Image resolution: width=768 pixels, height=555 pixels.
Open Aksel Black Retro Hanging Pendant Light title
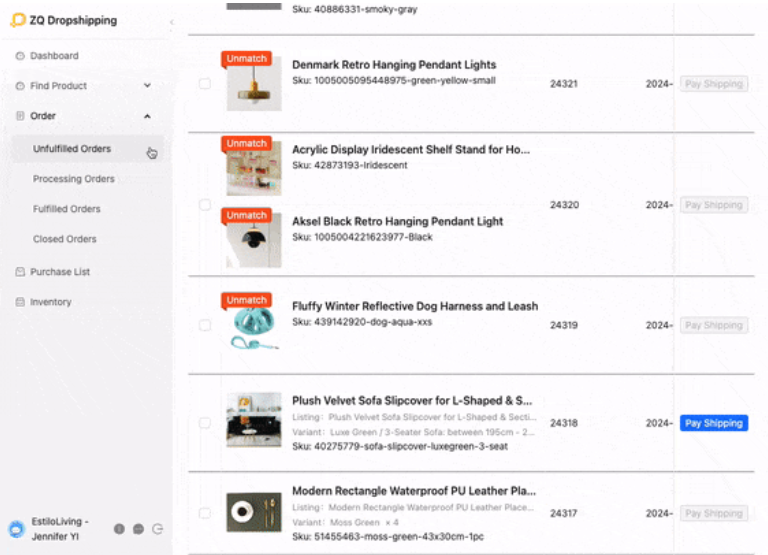(397, 221)
